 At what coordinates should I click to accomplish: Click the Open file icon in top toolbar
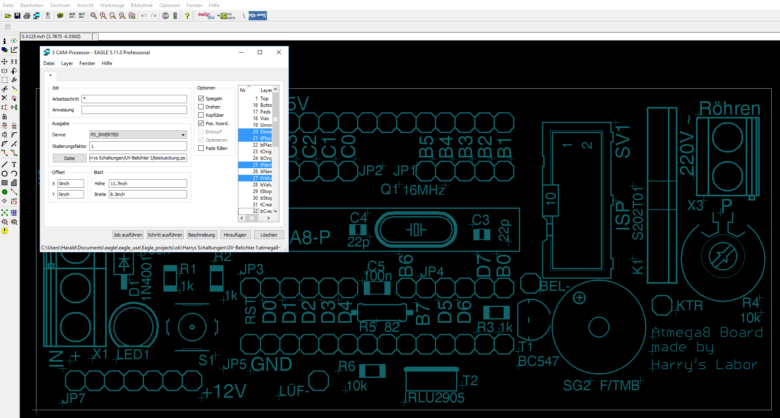pyautogui.click(x=8, y=16)
